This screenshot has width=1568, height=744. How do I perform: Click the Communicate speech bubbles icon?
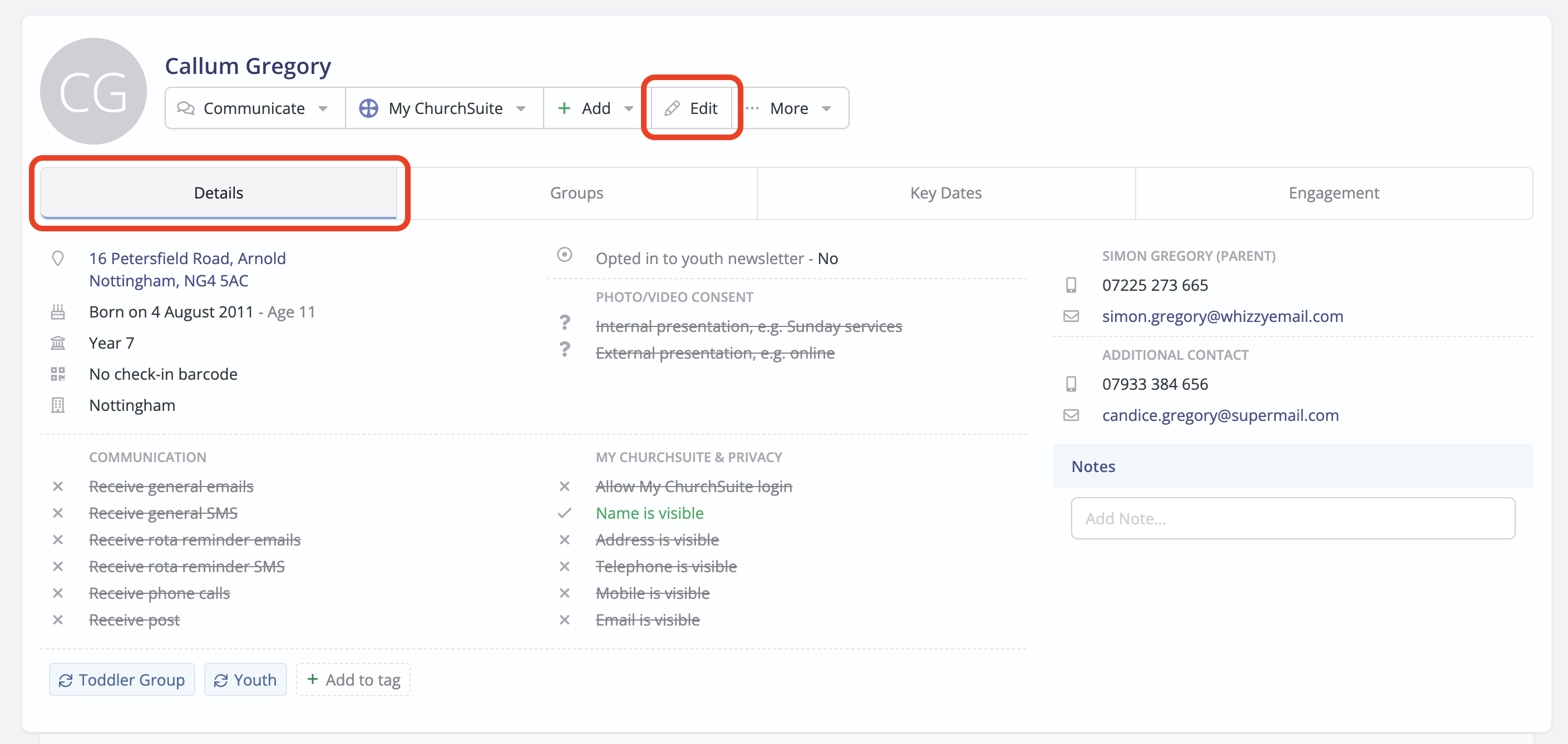pyautogui.click(x=186, y=108)
